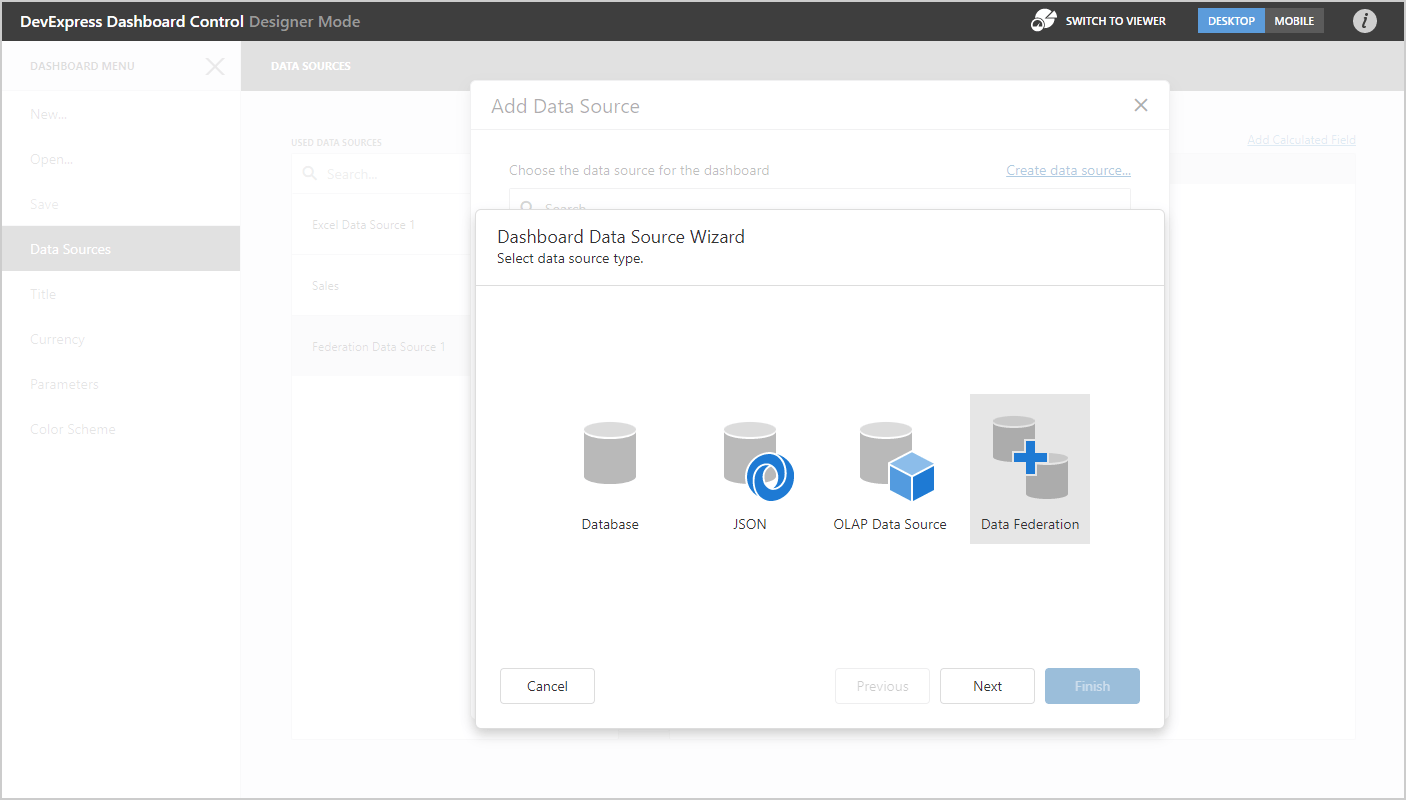Click the magnifier icon in Used Data Sources search
This screenshot has width=1406, height=800.
pos(308,173)
